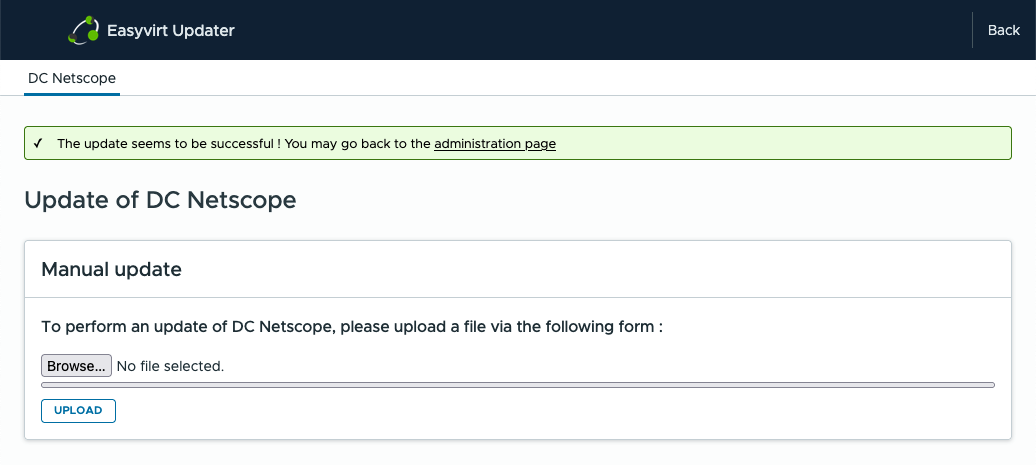The image size is (1036, 465).
Task: Click the UPLOAD button
Action: point(78,411)
